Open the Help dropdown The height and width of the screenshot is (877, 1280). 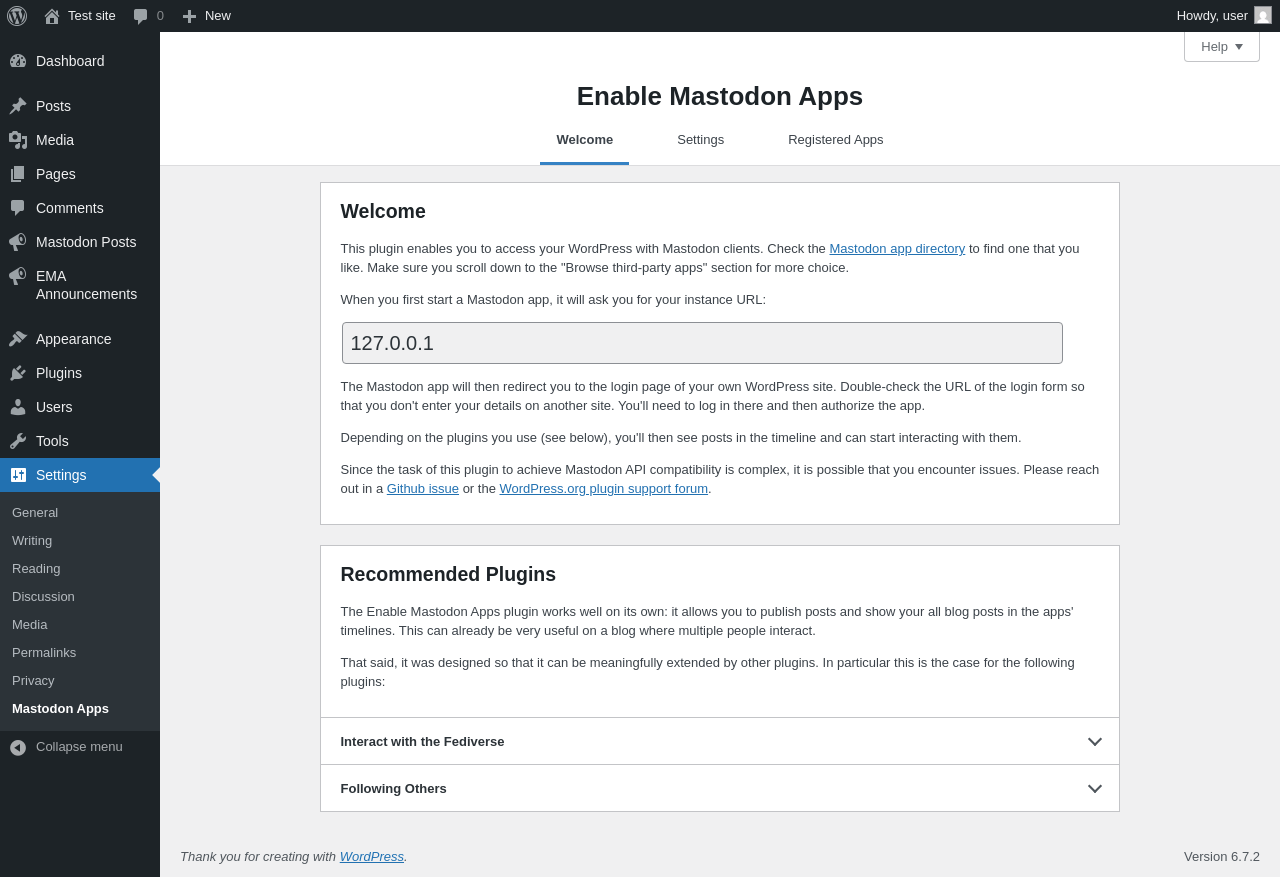pyautogui.click(x=1222, y=46)
